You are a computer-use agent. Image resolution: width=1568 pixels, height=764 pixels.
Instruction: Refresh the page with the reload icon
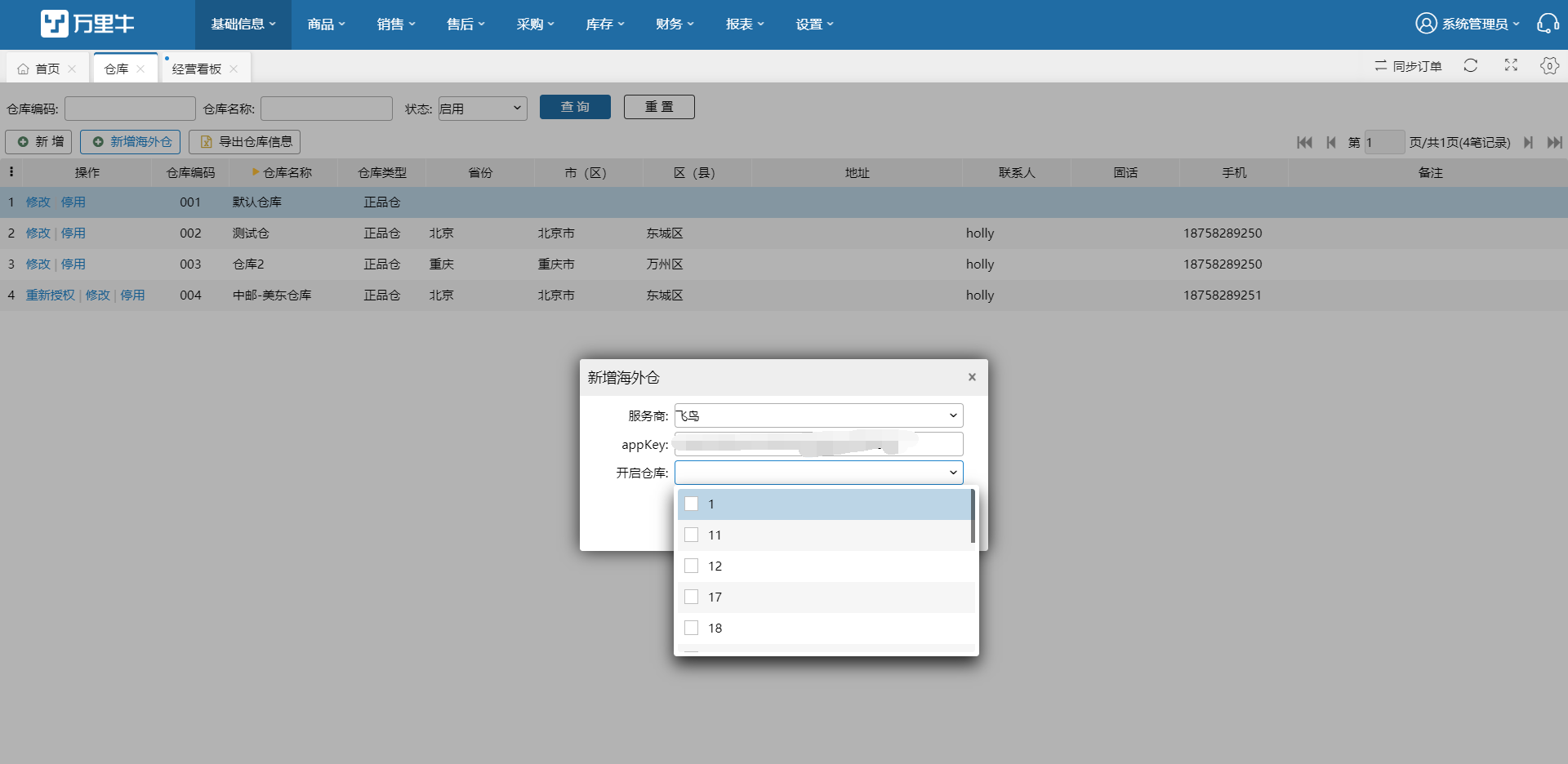click(x=1471, y=65)
